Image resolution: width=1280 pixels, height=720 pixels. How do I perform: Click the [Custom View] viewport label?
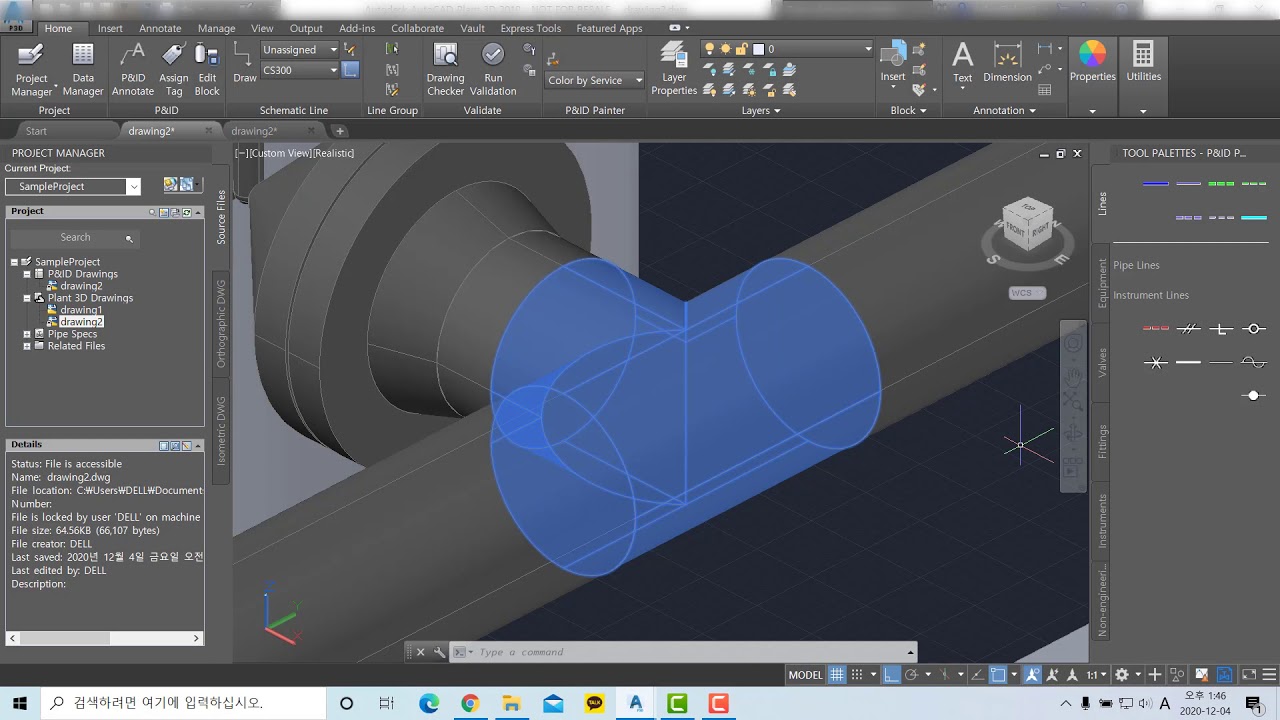(279, 153)
